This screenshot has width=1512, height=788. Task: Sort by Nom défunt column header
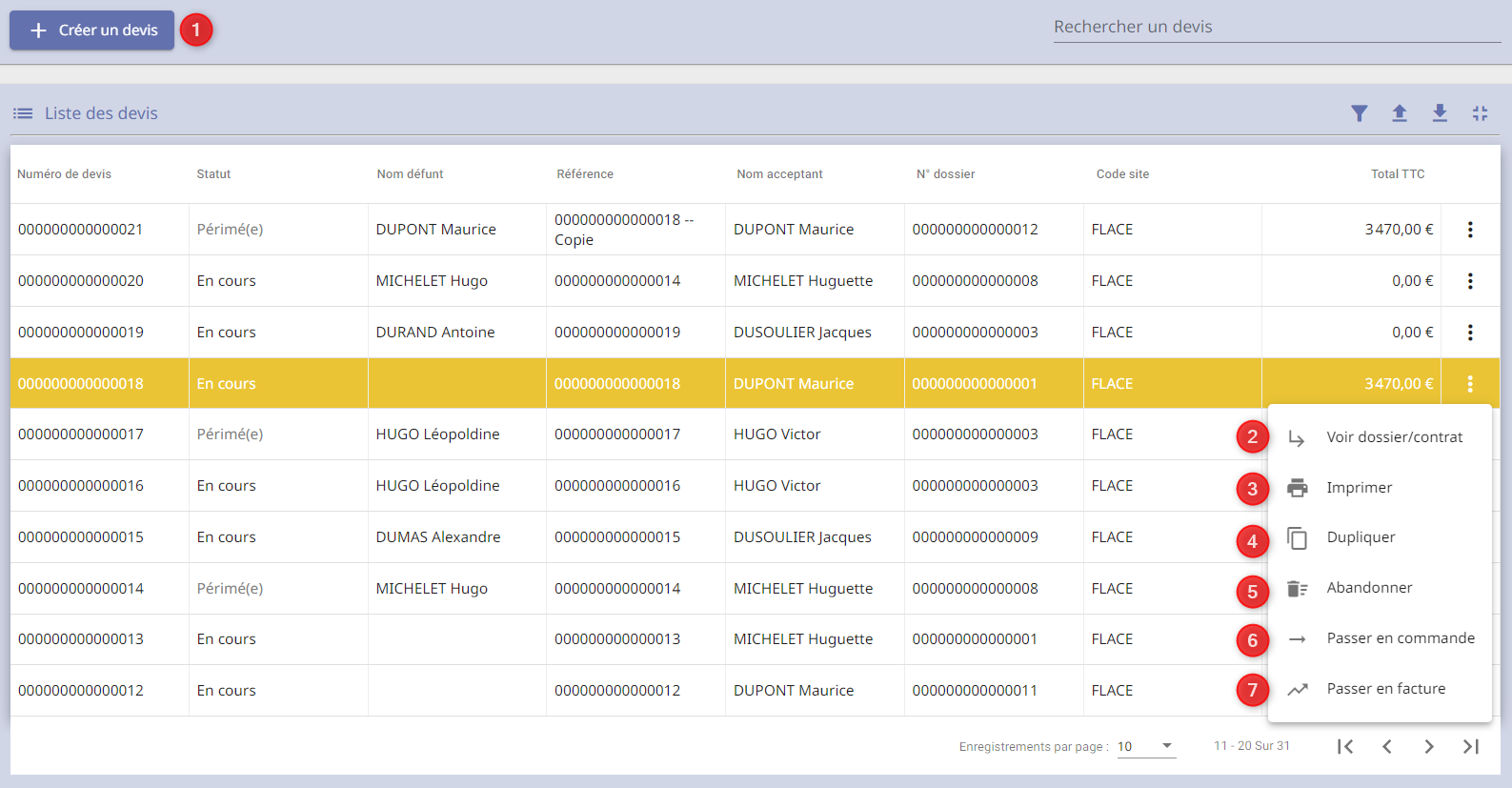pyautogui.click(x=411, y=174)
